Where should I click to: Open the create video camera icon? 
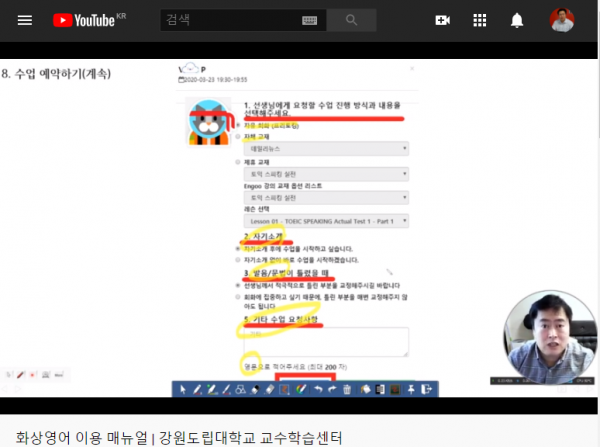tap(443, 20)
